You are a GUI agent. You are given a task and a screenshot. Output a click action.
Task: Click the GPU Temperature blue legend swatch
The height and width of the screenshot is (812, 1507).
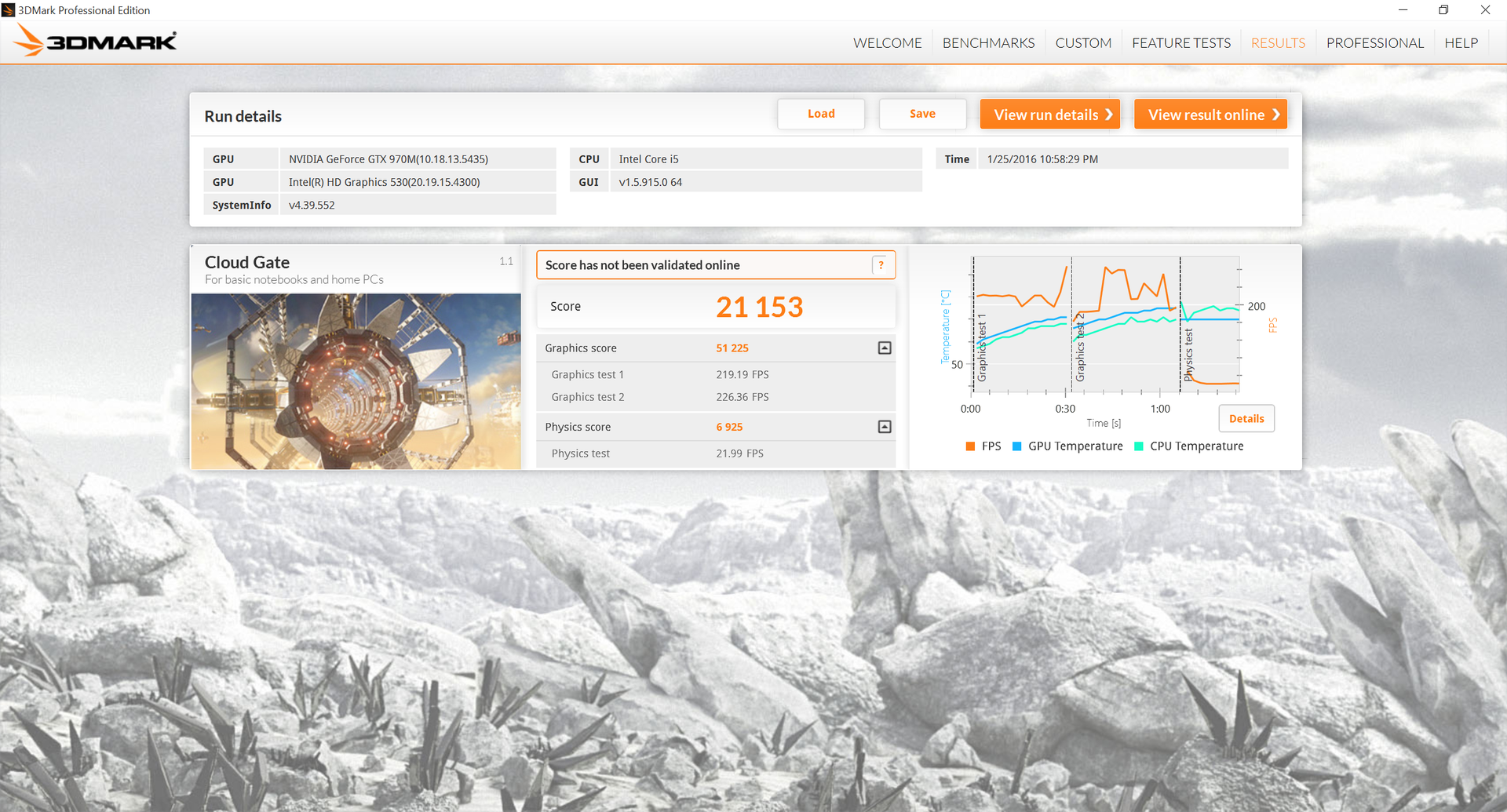point(1016,446)
